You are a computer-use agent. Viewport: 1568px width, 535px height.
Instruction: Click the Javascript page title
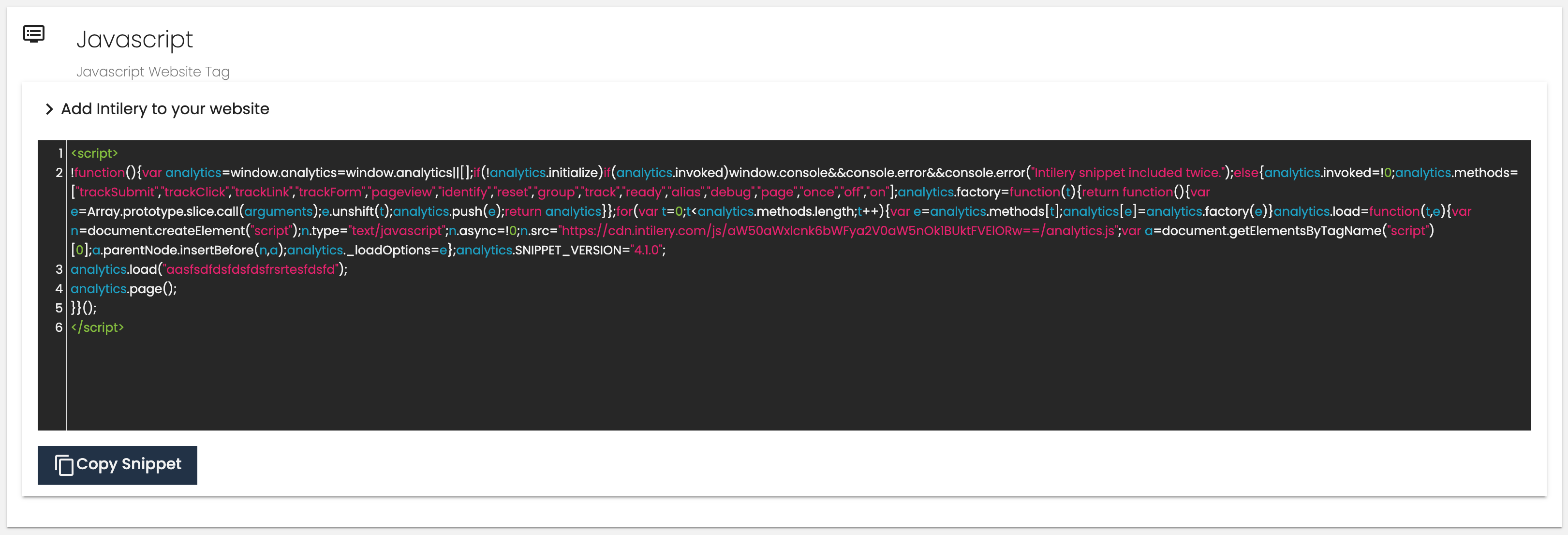click(134, 40)
